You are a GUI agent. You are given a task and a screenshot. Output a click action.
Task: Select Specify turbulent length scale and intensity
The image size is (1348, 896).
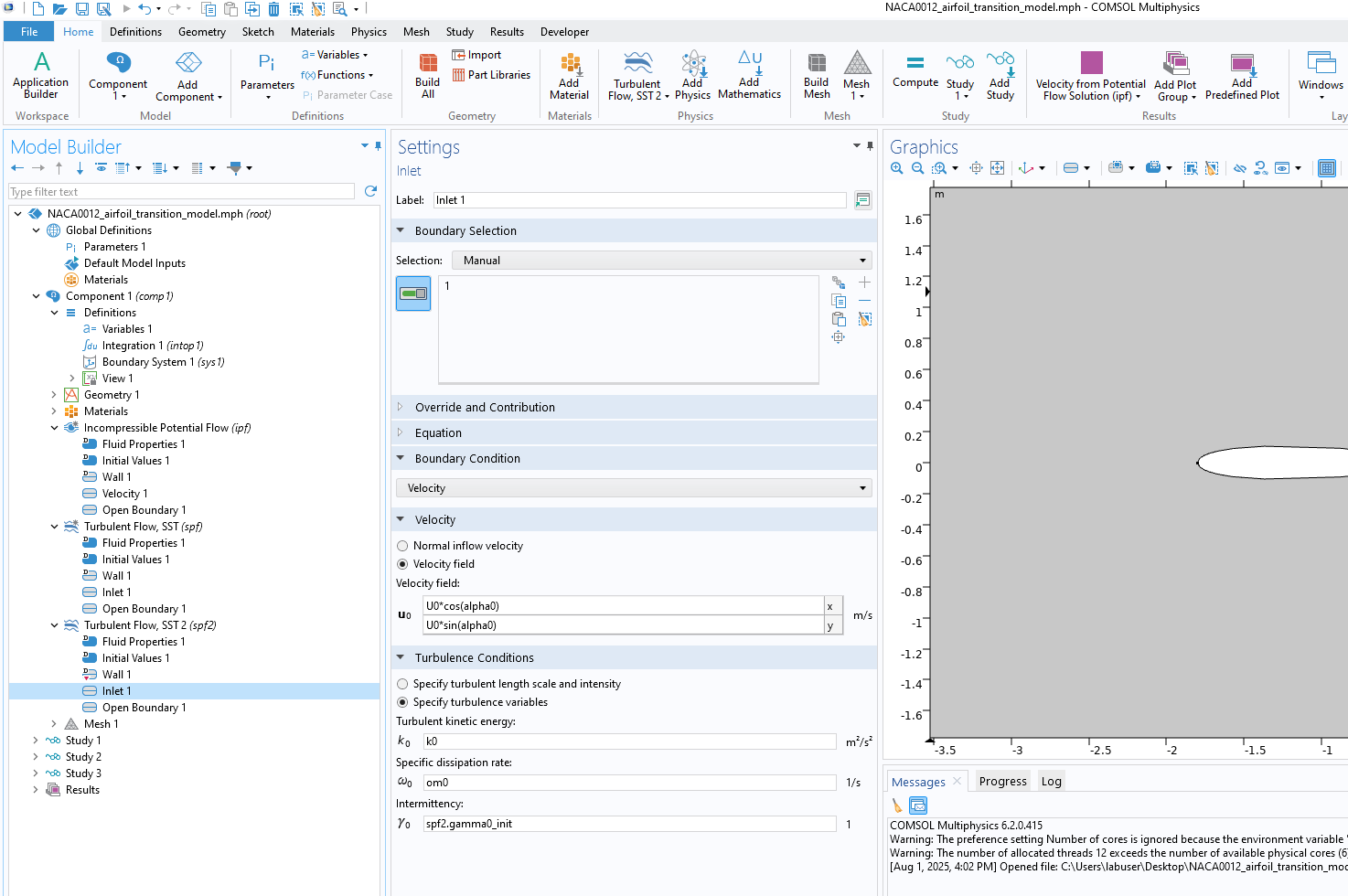tap(402, 684)
